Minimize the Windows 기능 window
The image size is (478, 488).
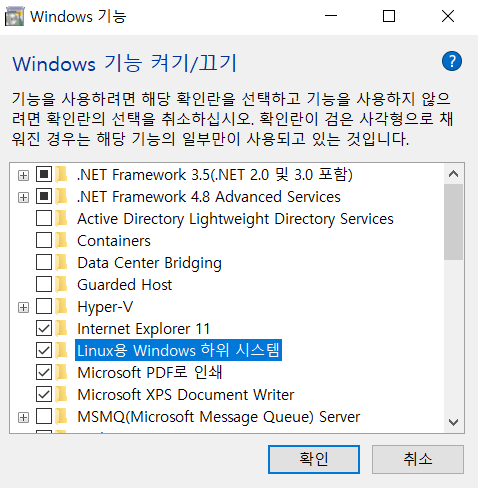coord(331,16)
